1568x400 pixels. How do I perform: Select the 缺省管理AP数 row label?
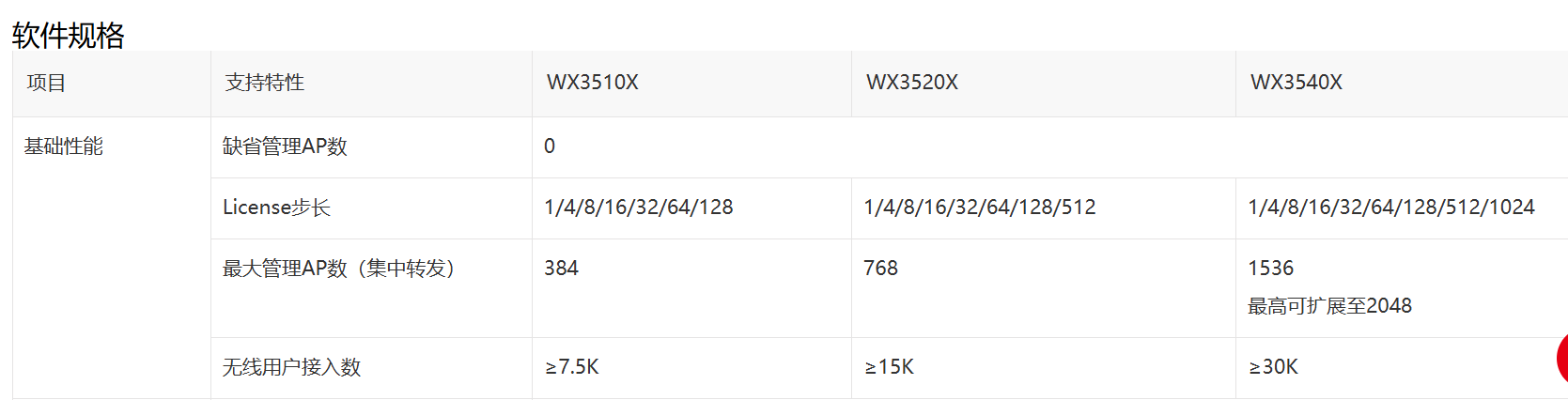285,146
